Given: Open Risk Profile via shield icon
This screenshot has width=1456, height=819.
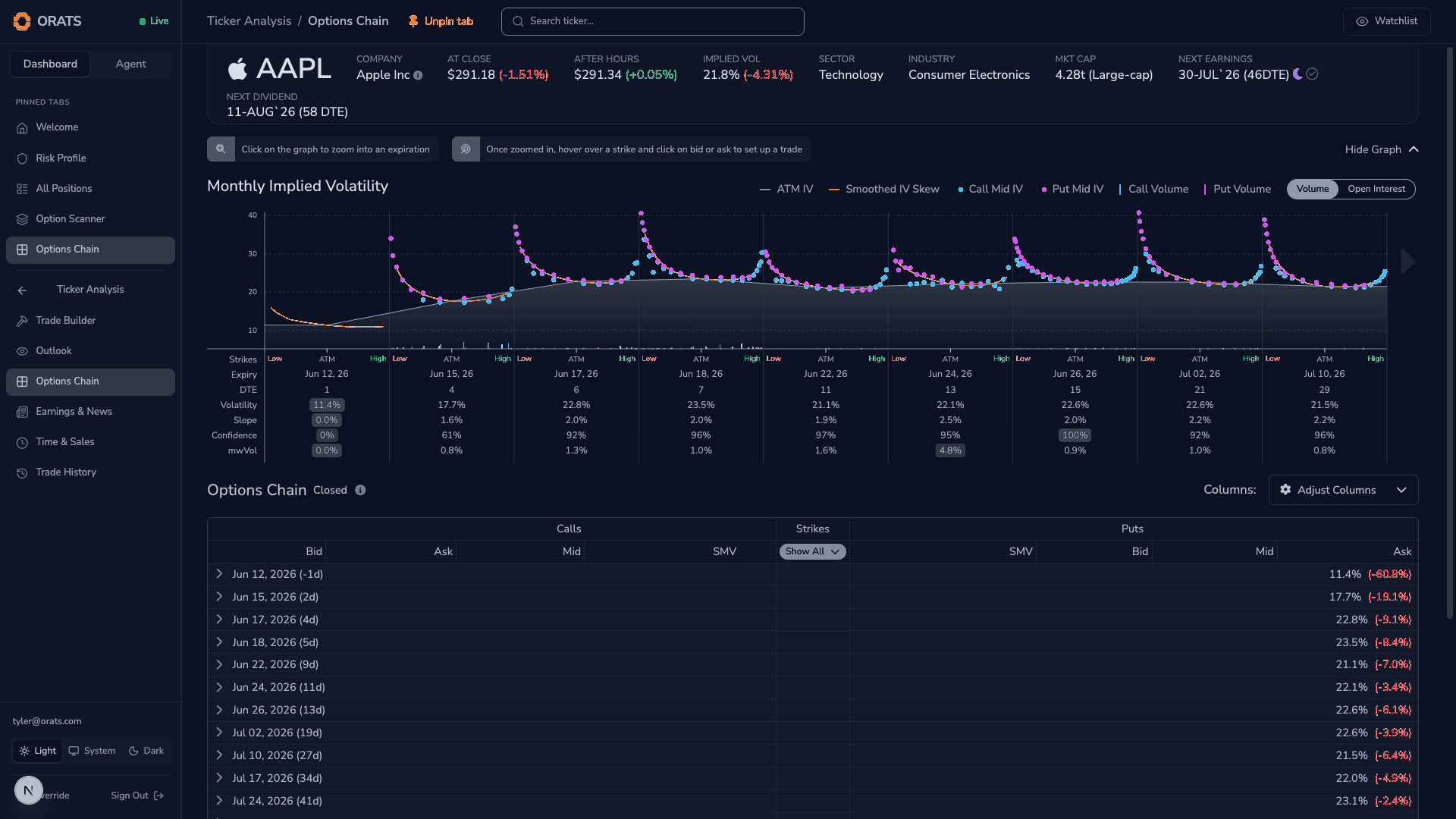Looking at the screenshot, I should point(22,158).
